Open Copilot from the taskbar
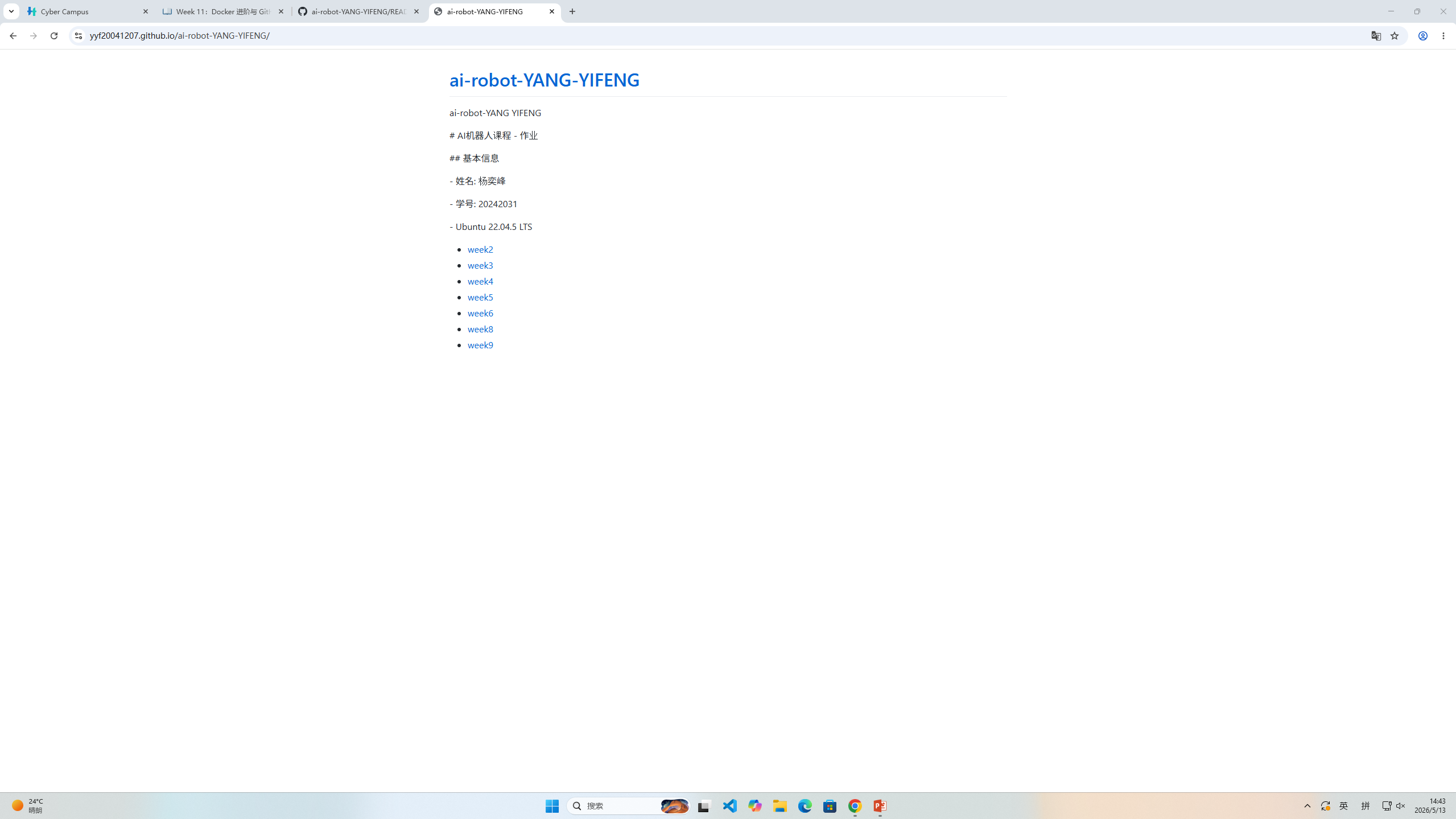 tap(754, 806)
